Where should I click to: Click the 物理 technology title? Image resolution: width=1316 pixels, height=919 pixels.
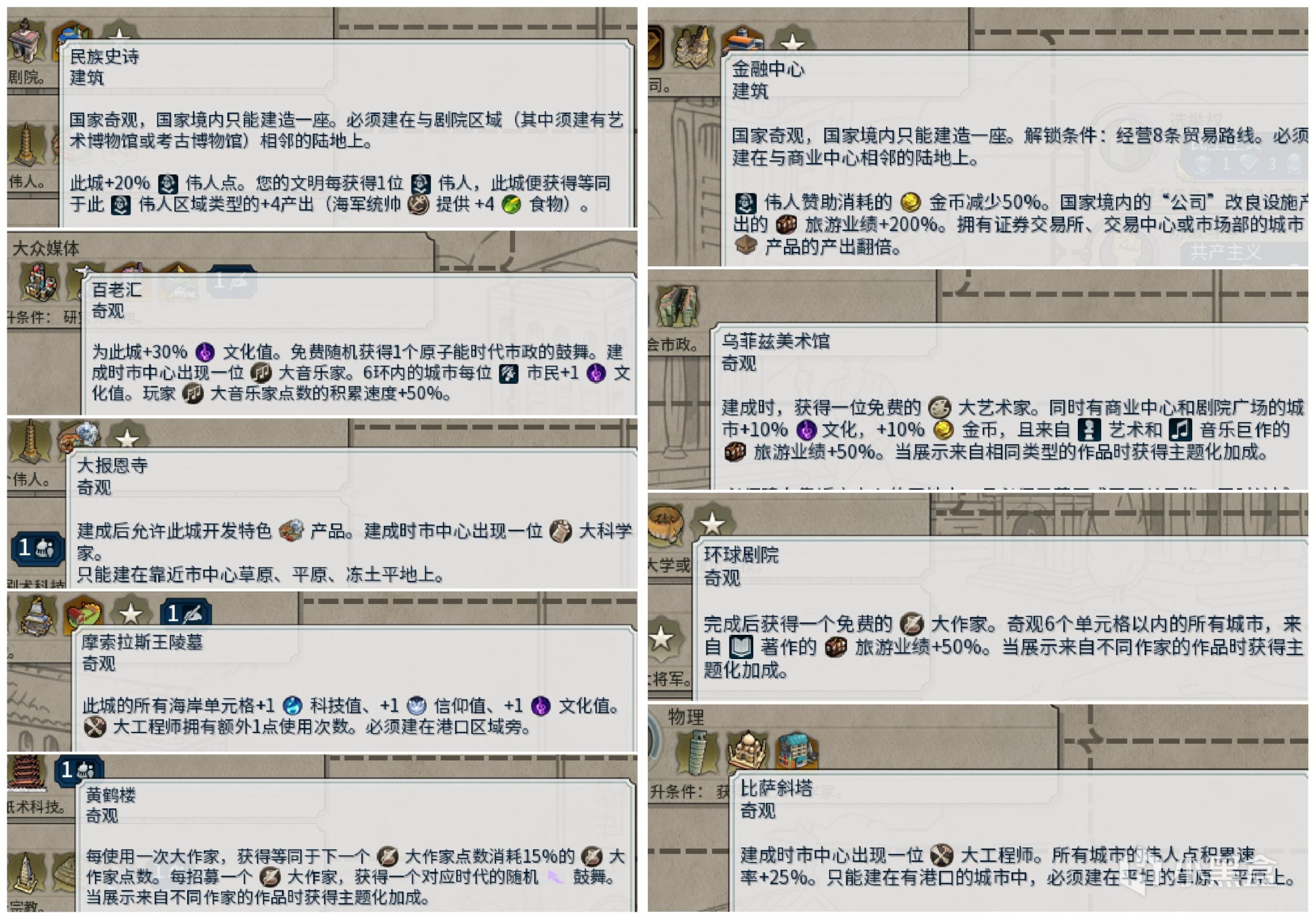click(686, 717)
